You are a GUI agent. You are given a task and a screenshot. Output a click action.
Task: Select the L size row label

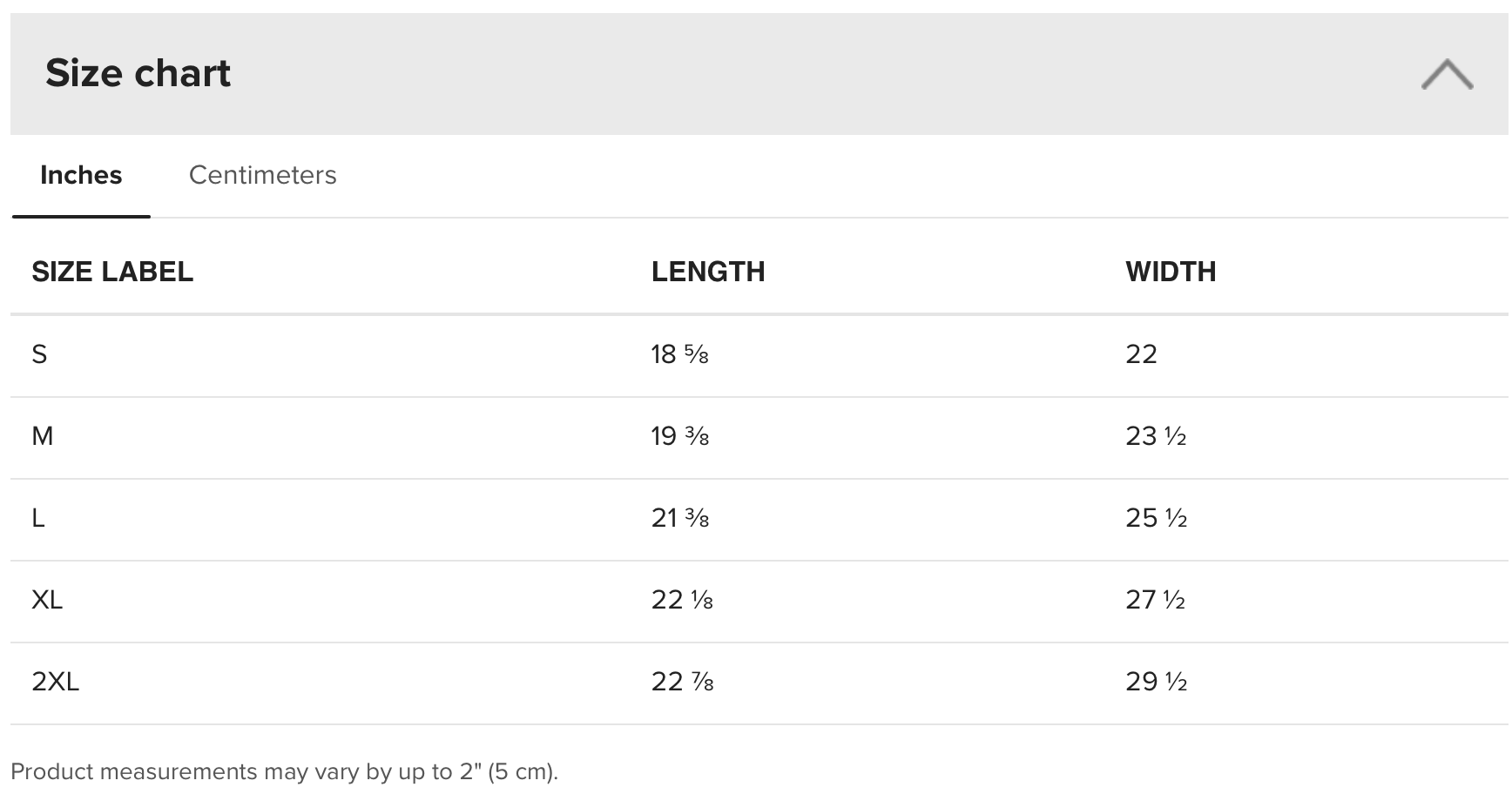[38, 518]
